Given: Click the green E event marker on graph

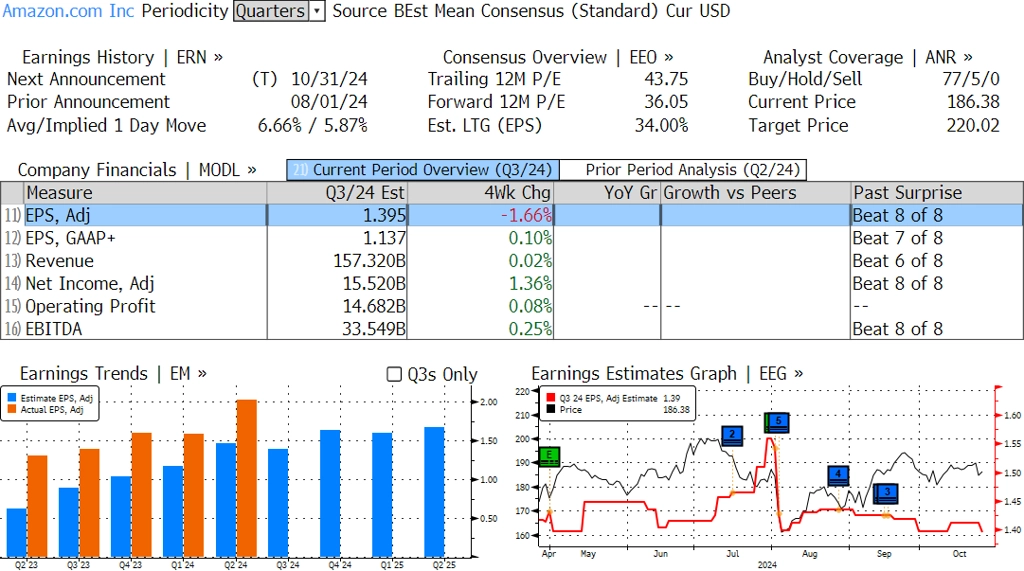Looking at the screenshot, I should tap(549, 456).
